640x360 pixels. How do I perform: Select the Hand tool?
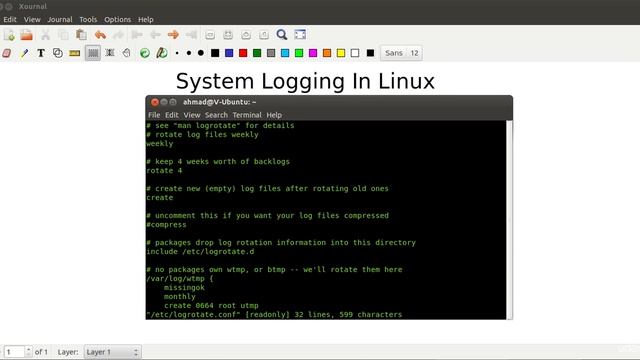tap(127, 53)
